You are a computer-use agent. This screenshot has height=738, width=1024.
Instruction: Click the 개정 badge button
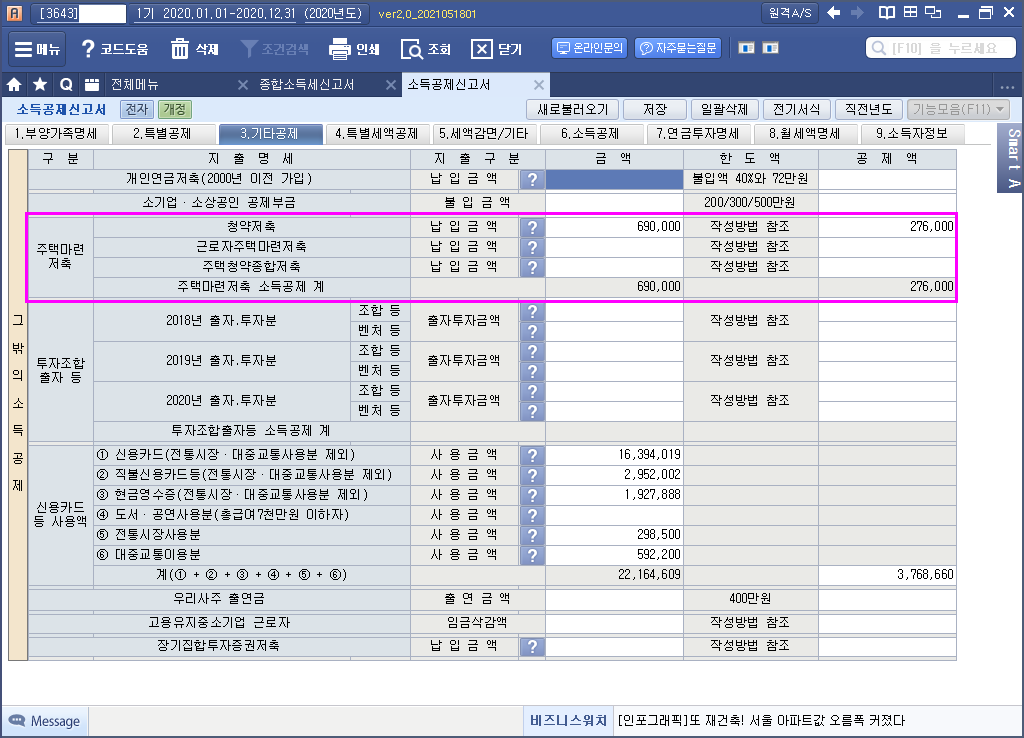pyautogui.click(x=174, y=109)
